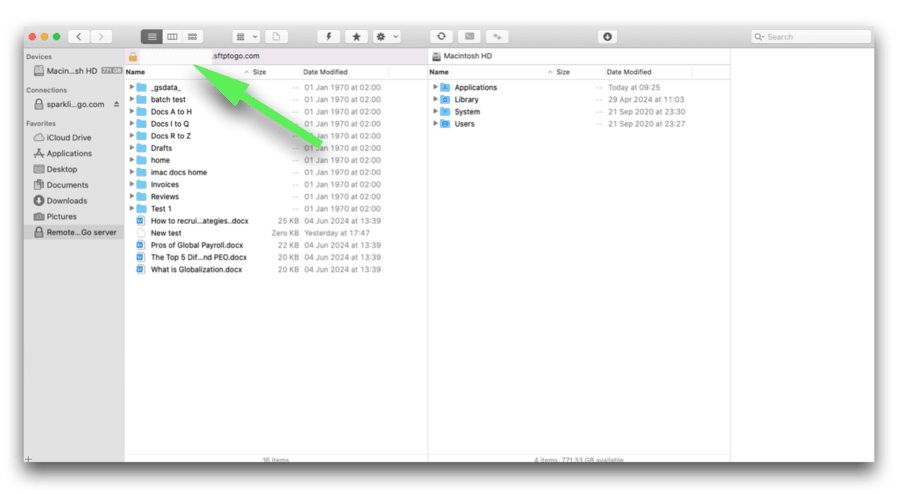Open Documents favorite

[74, 185]
